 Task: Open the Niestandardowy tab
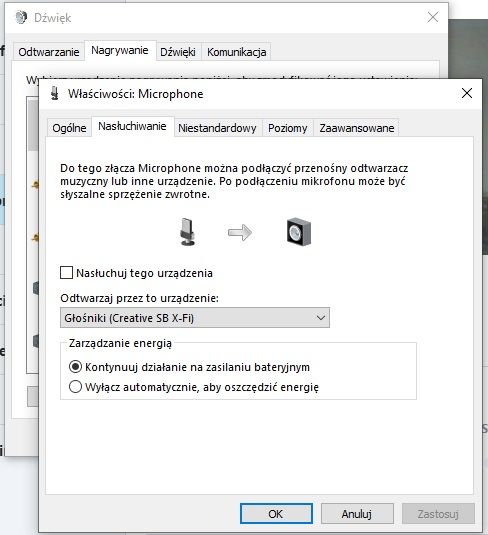point(217,128)
